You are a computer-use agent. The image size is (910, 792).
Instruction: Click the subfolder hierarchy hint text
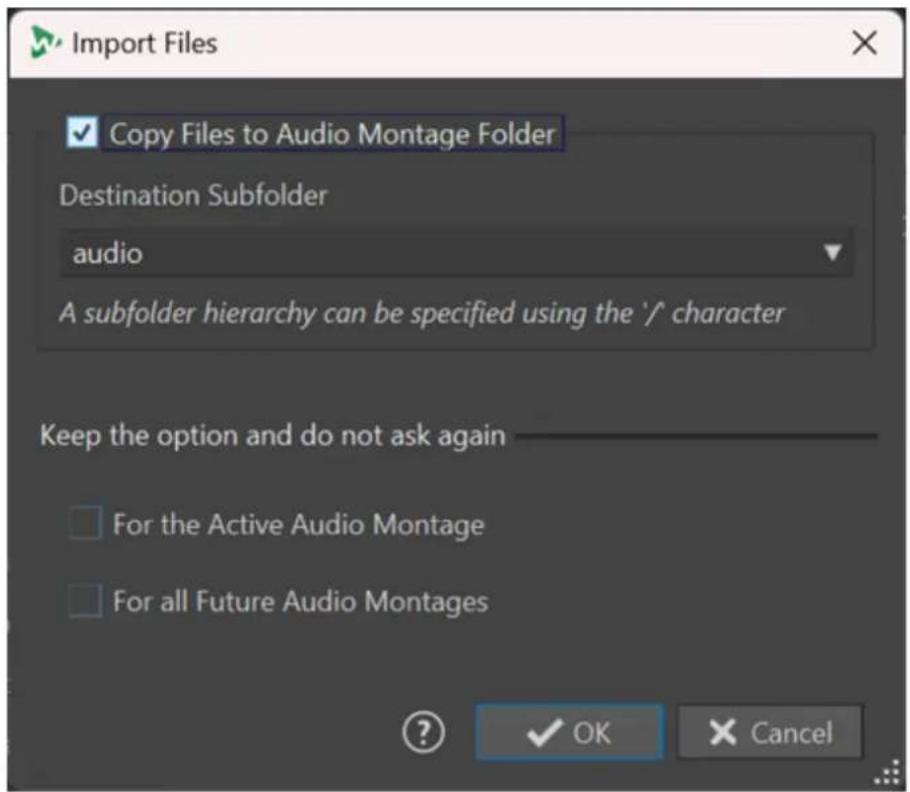[x=422, y=313]
